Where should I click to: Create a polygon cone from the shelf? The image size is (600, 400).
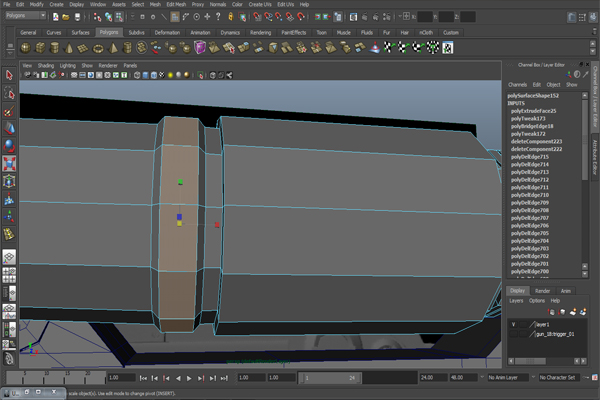[x=69, y=48]
